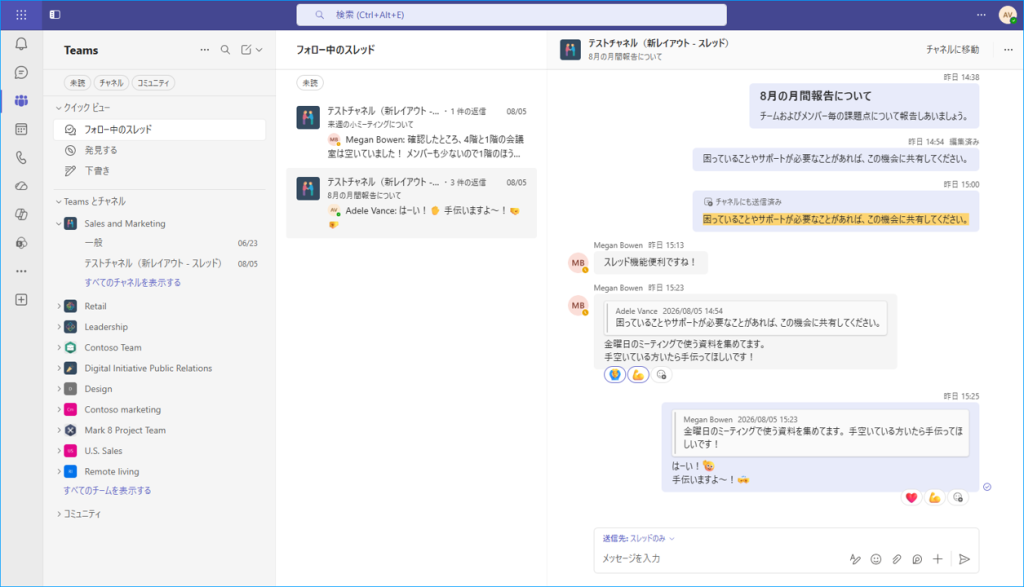Screen dimensions: 1024x587
Task: Toggle コミュニティ filter chip
Action: (x=153, y=83)
